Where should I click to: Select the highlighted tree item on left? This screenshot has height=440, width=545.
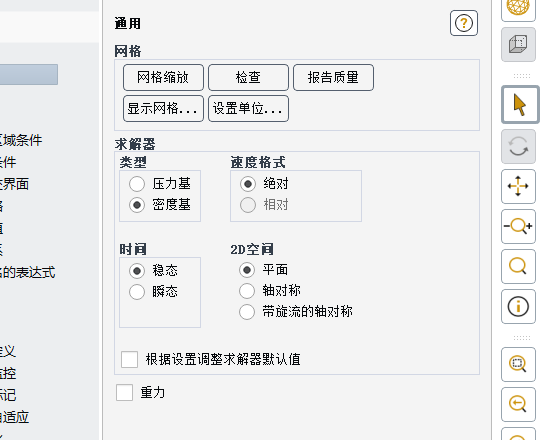tap(29, 74)
